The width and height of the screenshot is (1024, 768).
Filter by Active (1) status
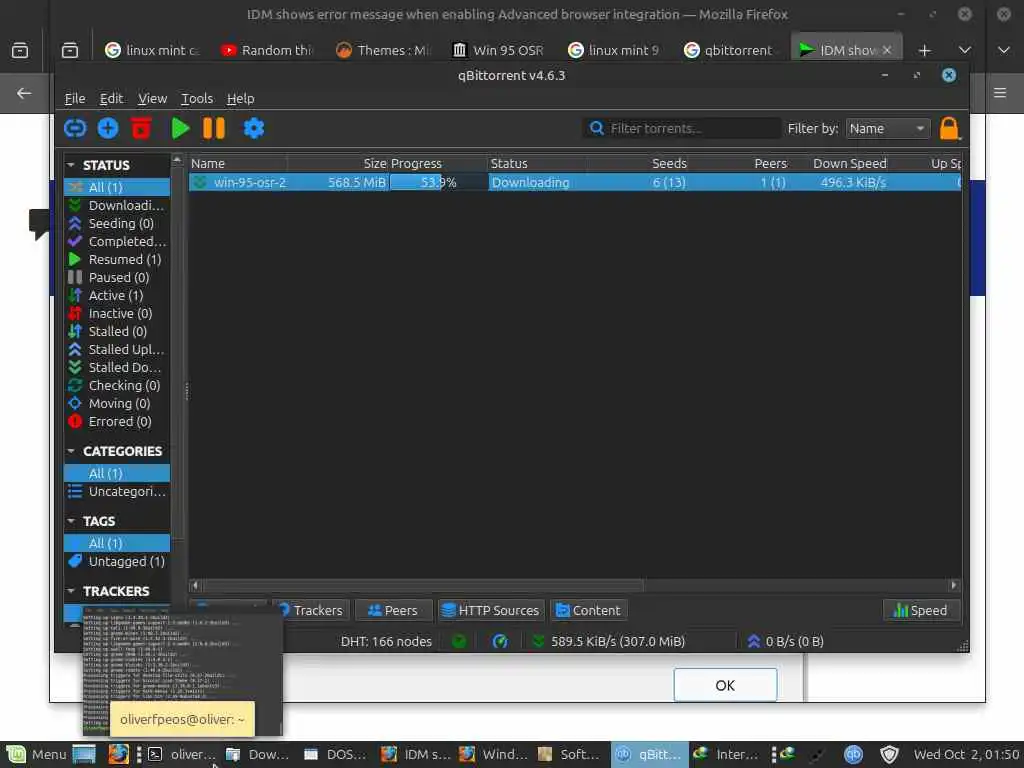(117, 295)
